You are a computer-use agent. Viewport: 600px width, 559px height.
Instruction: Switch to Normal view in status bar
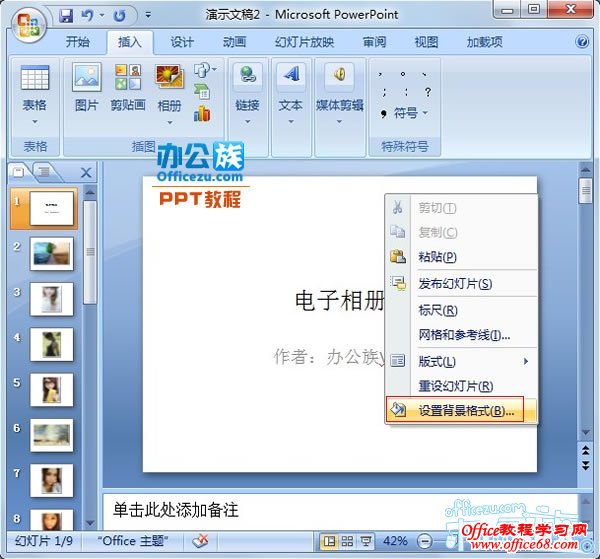pos(329,541)
